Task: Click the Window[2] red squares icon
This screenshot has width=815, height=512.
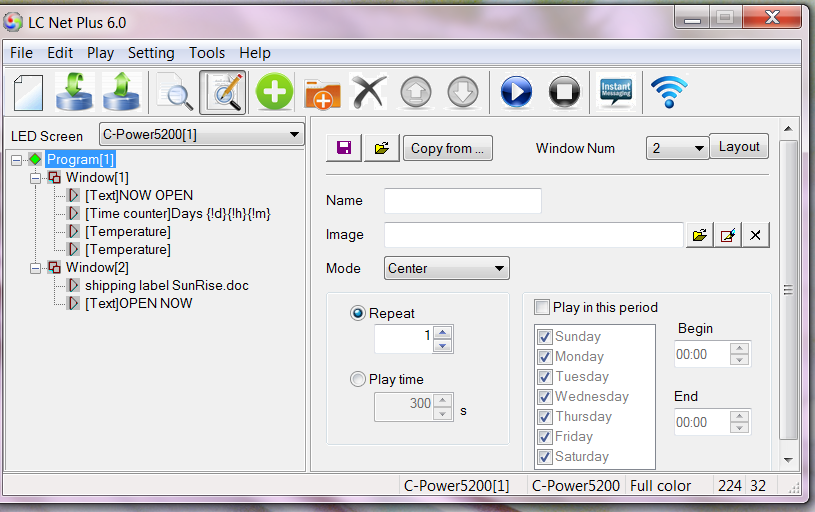Action: tap(54, 268)
